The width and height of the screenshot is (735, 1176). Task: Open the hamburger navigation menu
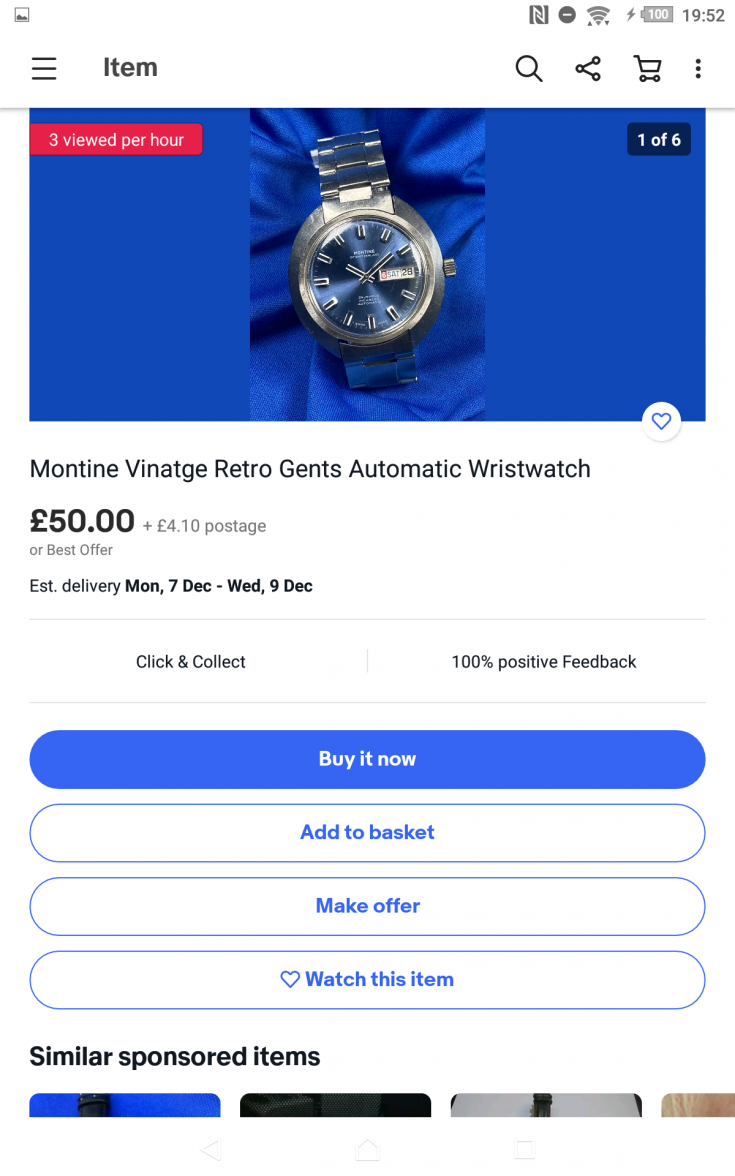coord(44,68)
